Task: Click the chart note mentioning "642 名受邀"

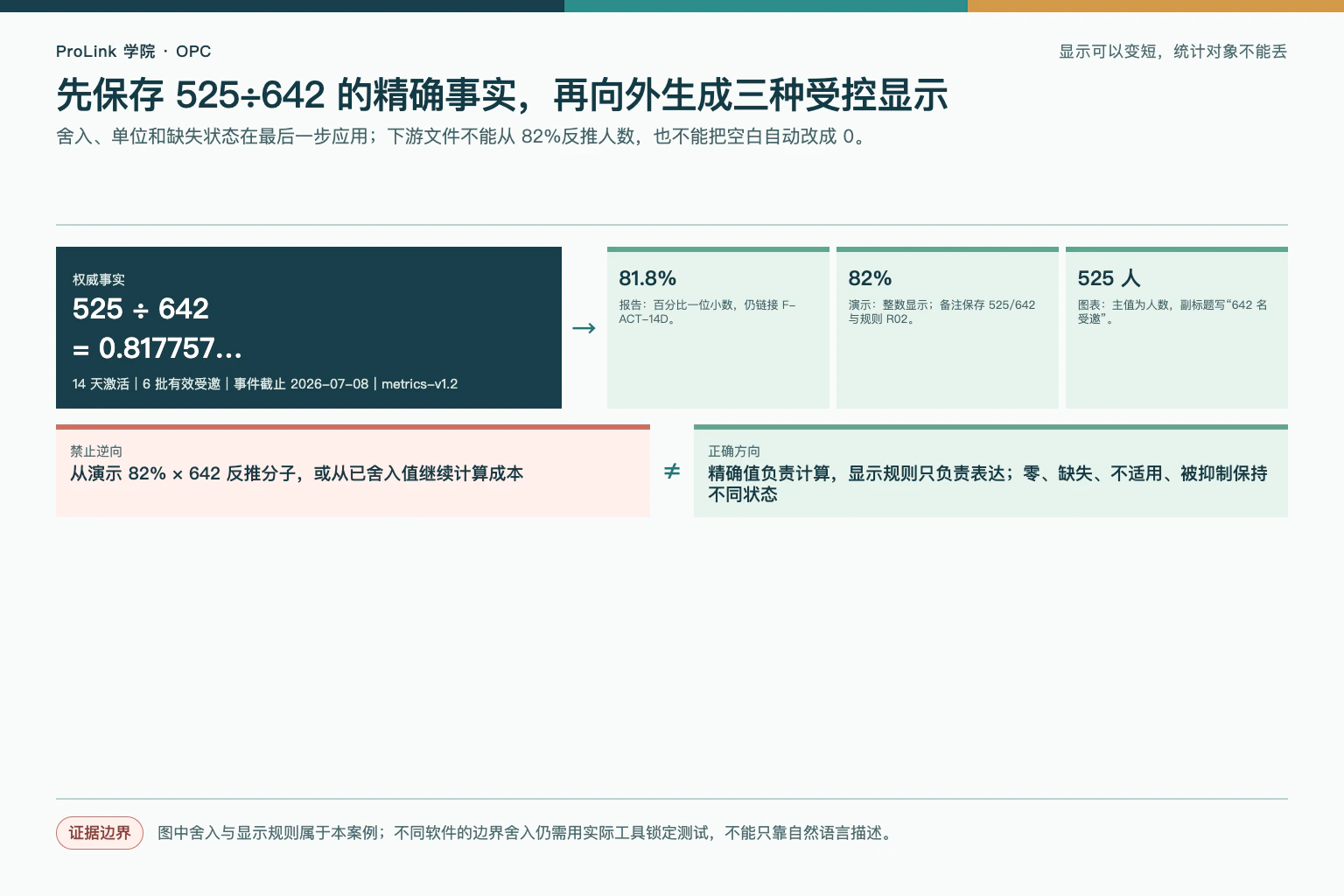Action: [1172, 311]
